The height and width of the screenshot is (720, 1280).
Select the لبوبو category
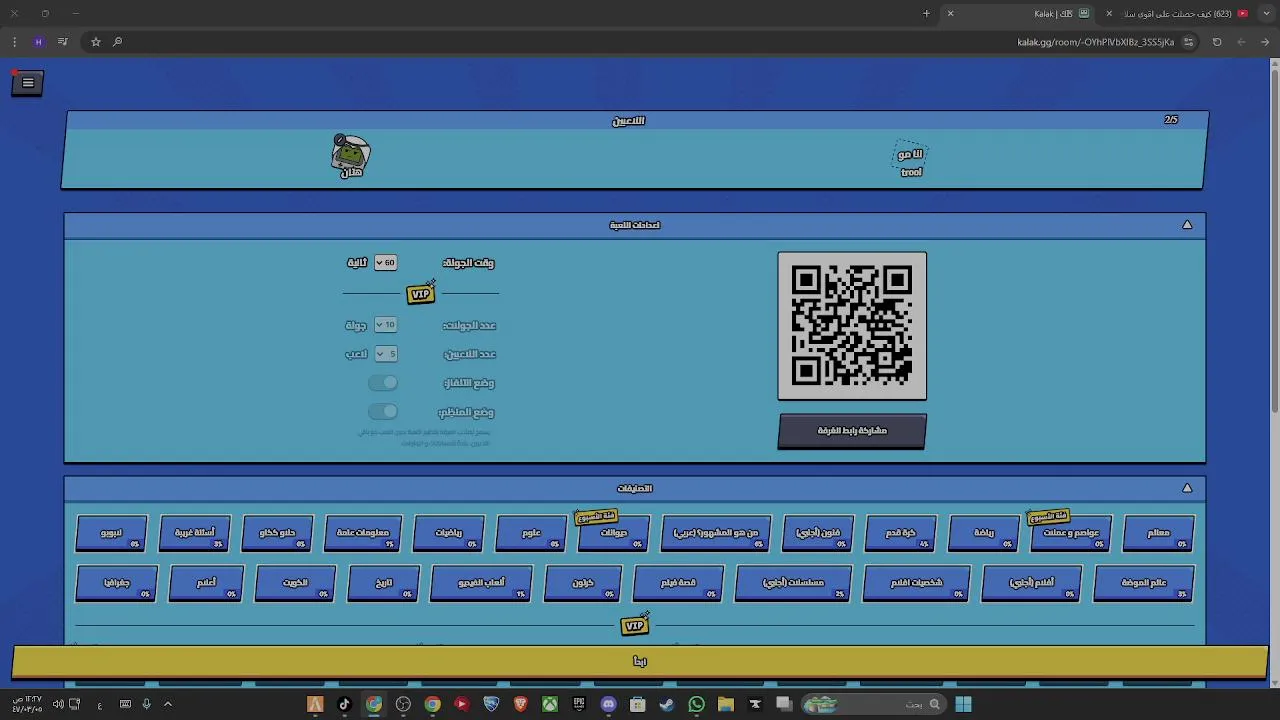[x=111, y=533]
